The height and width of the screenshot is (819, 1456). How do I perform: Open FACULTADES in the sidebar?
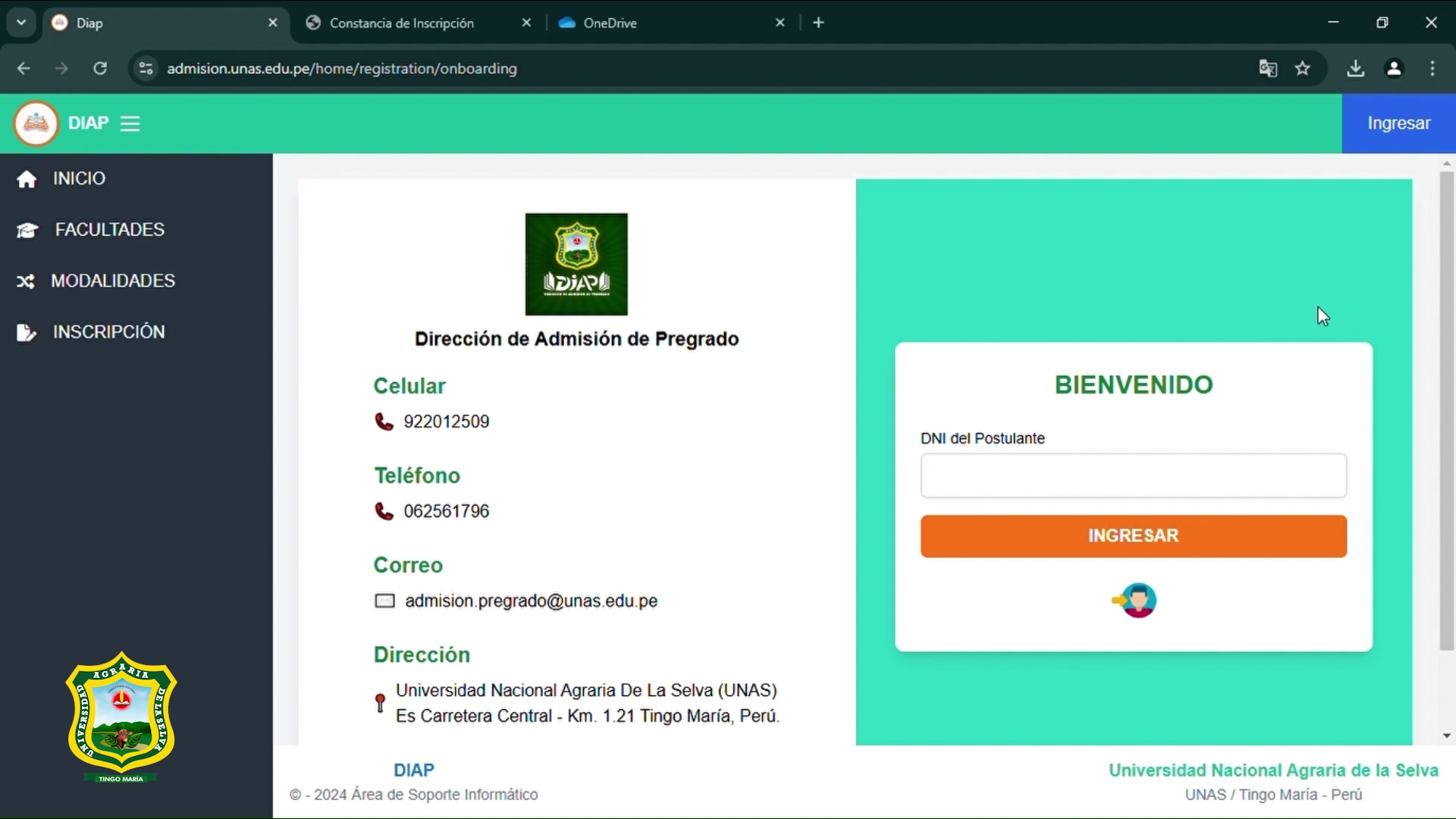coord(109,229)
